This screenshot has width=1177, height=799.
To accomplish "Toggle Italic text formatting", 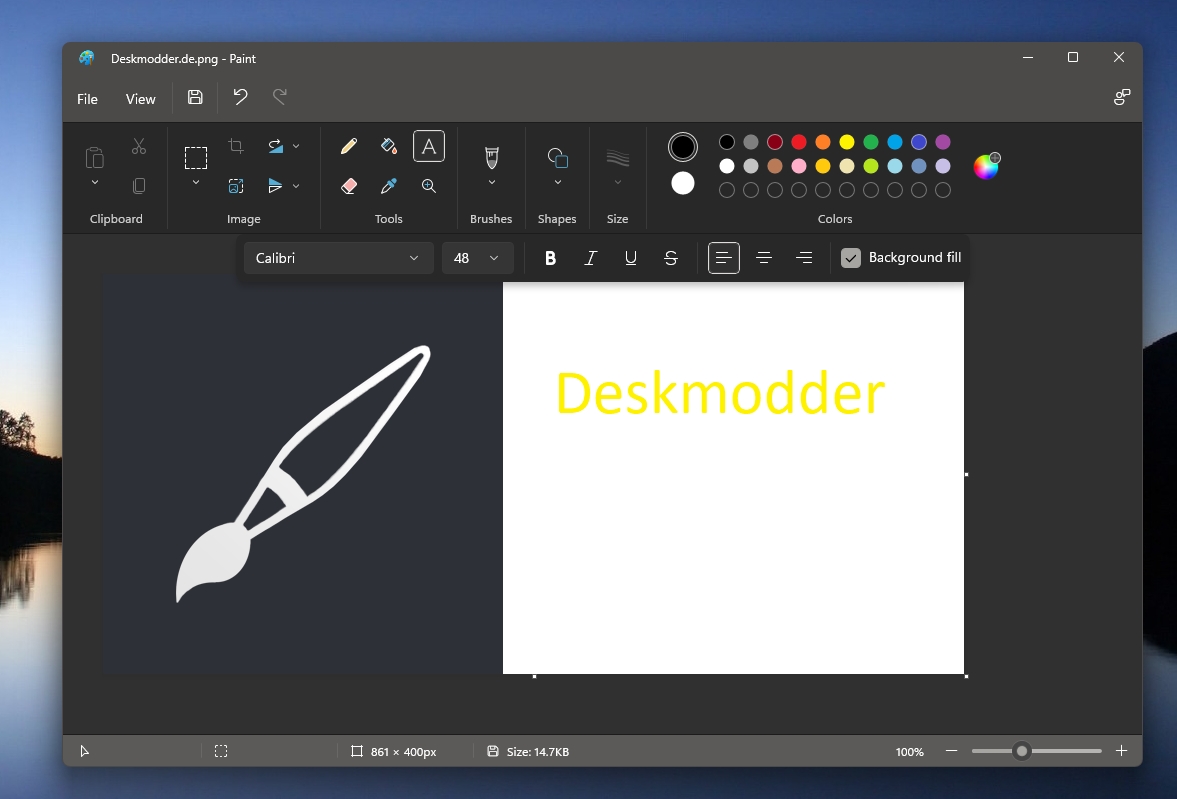I will (x=591, y=258).
